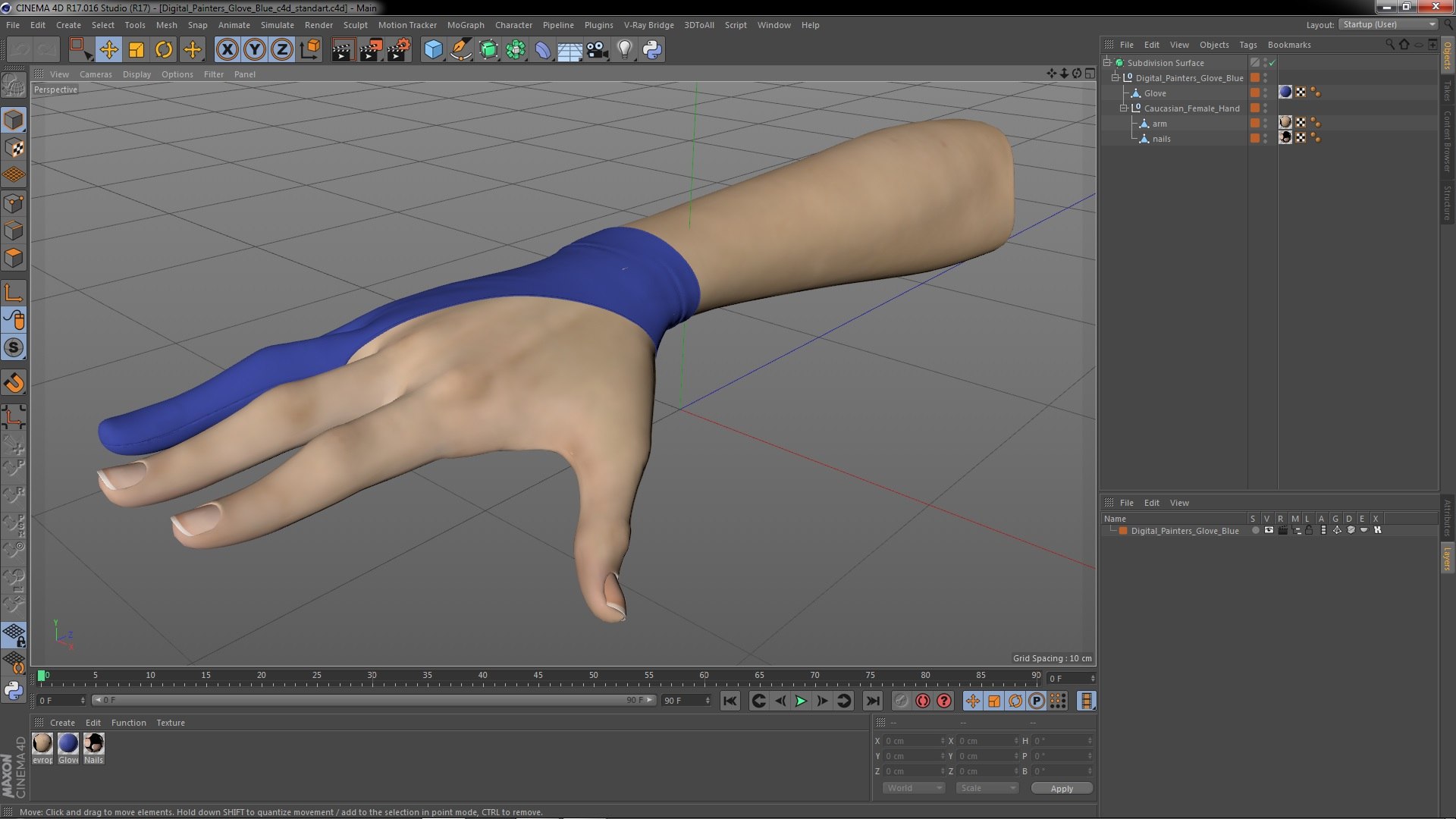The height and width of the screenshot is (819, 1456).
Task: Click the Floor/environment object icon
Action: point(570,50)
